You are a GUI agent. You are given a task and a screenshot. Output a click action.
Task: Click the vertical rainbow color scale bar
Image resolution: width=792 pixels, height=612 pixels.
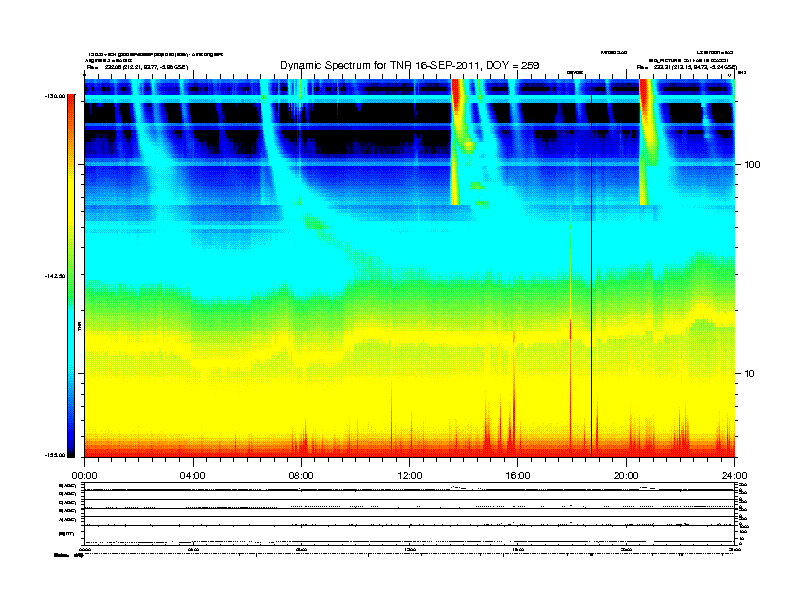pos(71,276)
